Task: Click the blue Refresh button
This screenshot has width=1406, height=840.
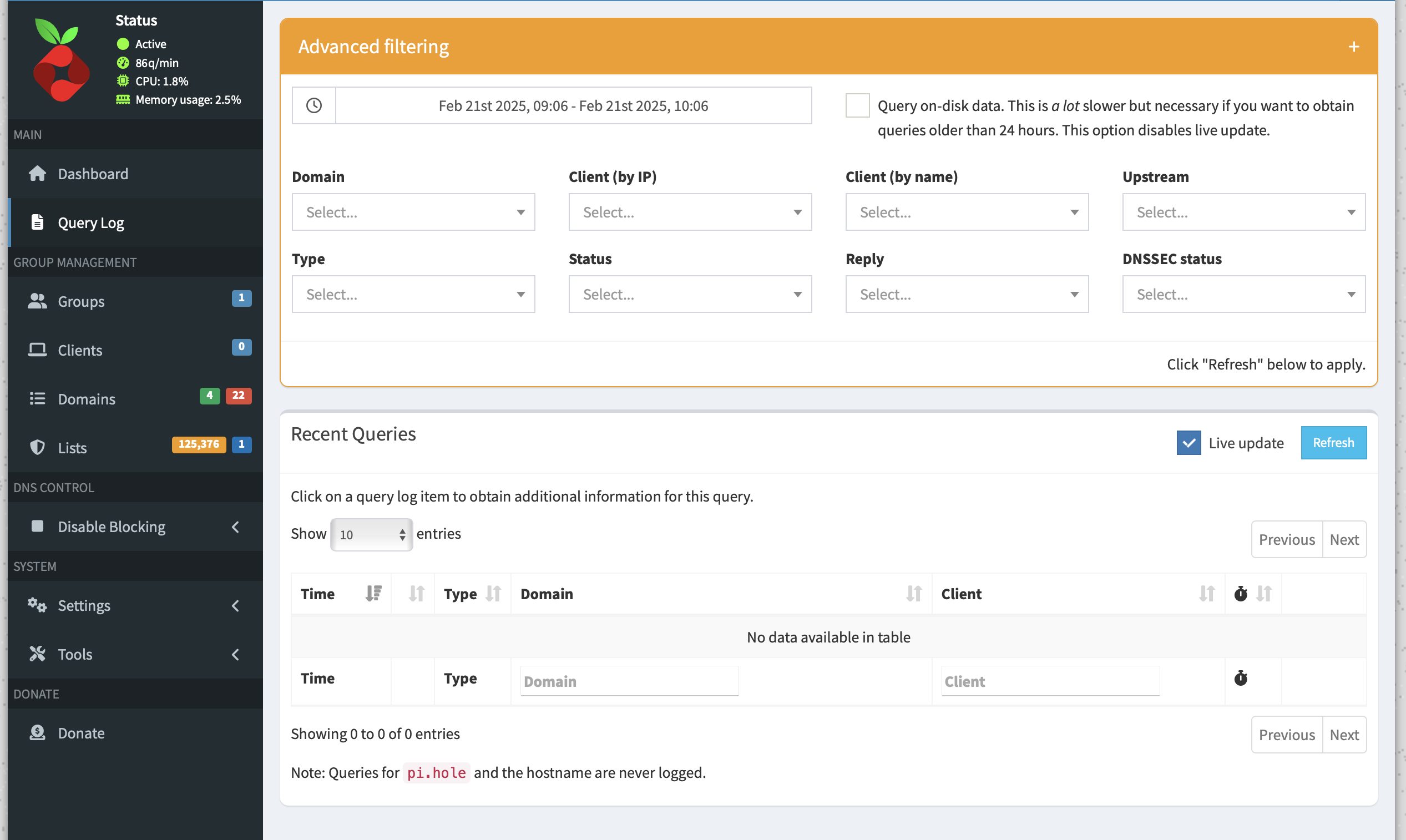Action: point(1333,443)
